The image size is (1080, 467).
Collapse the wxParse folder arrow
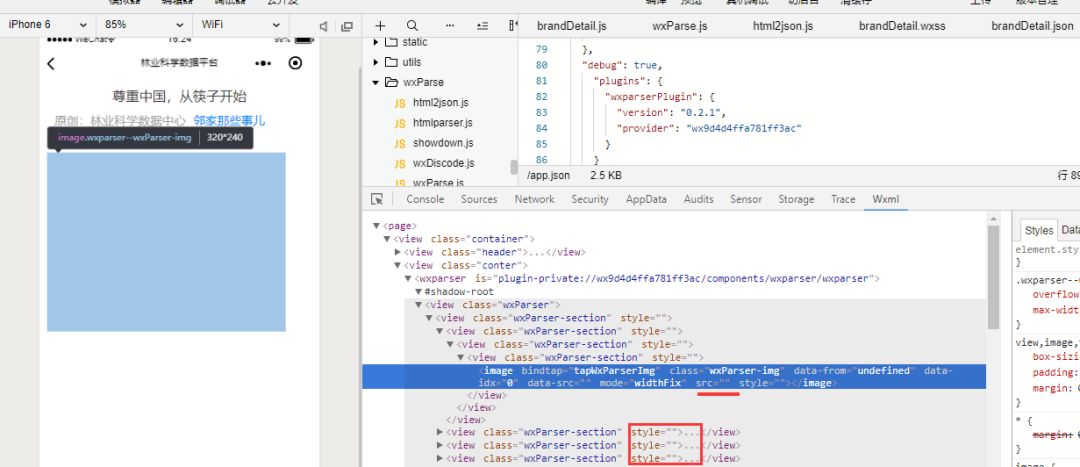(x=376, y=82)
